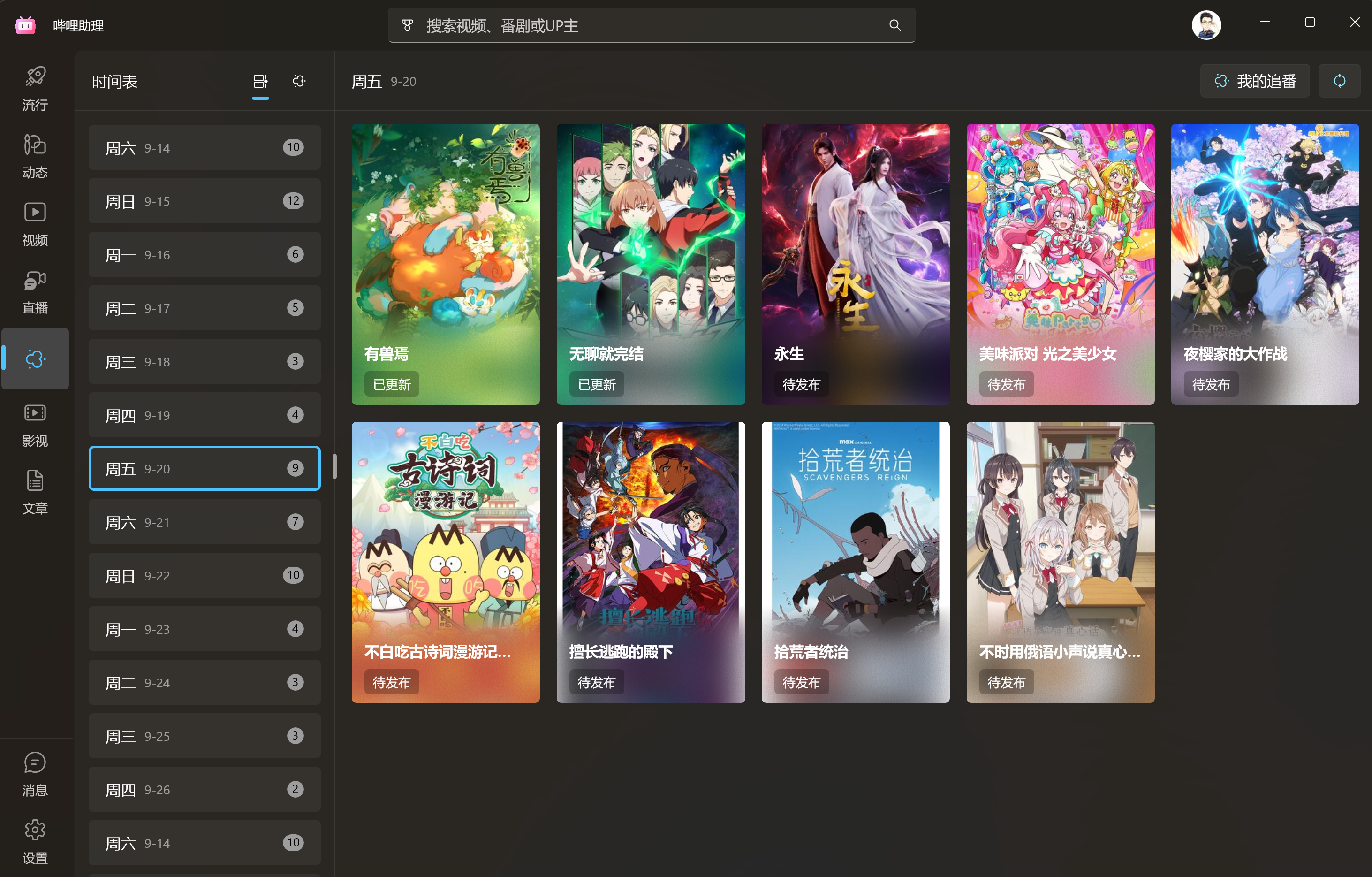This screenshot has width=1372, height=877.
Task: Click the search input field
Action: 652,25
